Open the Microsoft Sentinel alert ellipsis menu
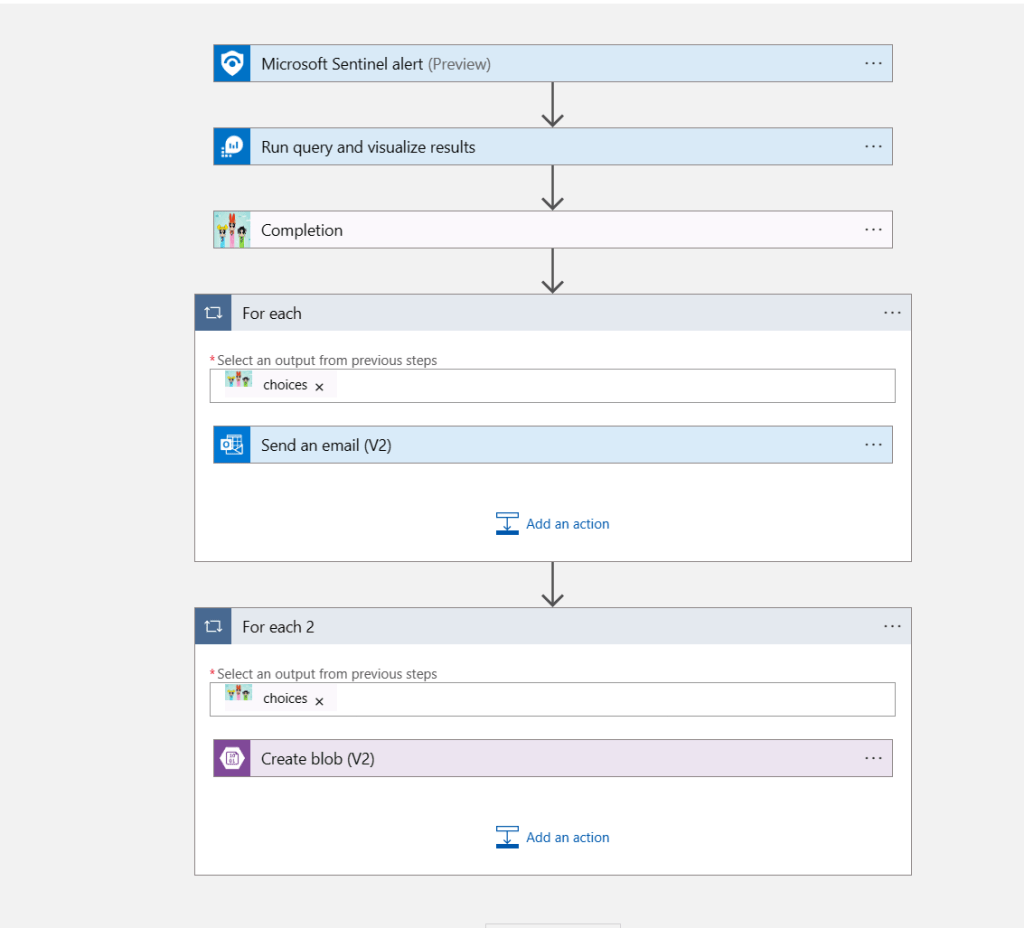This screenshot has width=1024, height=928. 873,64
